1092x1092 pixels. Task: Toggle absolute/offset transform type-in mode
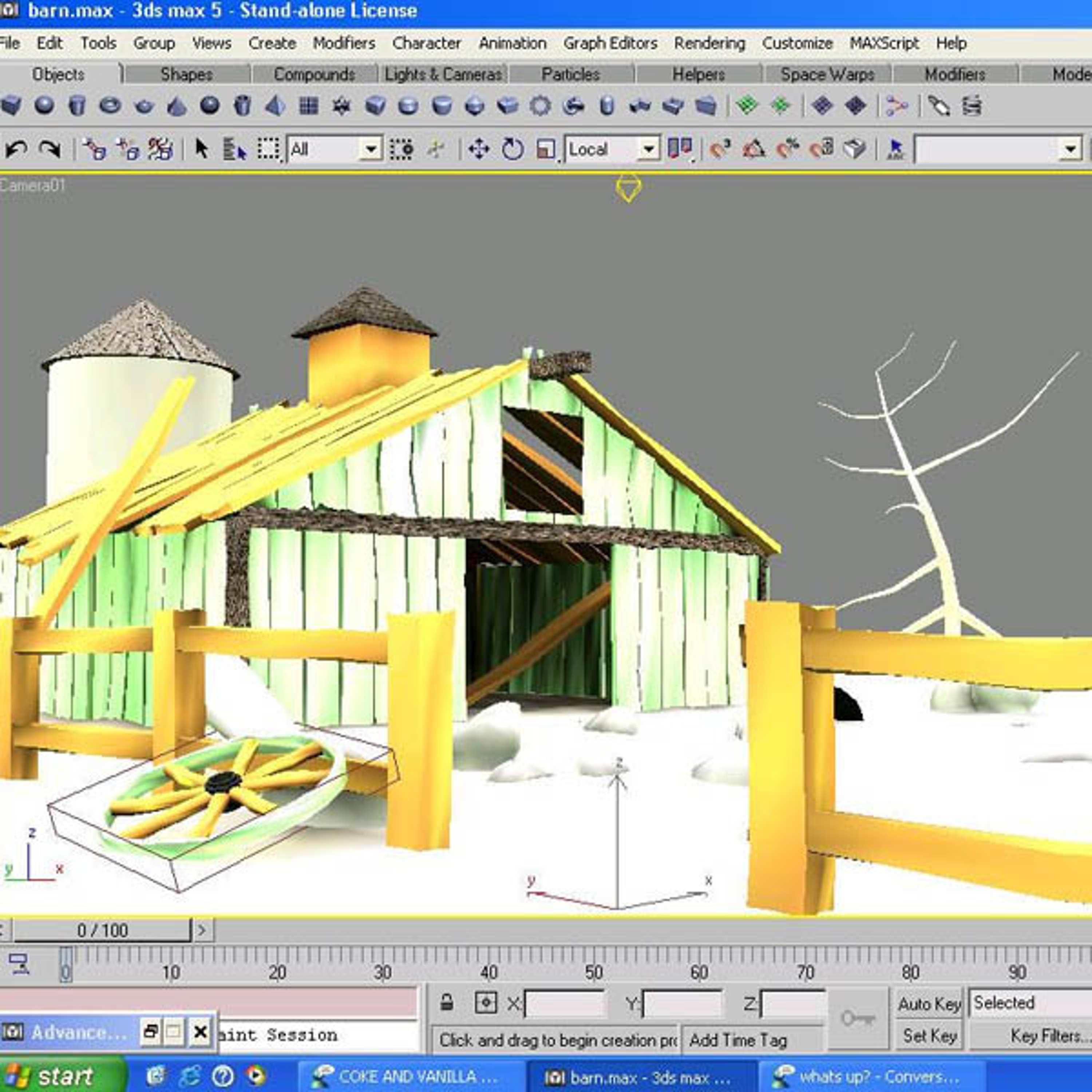486,1003
